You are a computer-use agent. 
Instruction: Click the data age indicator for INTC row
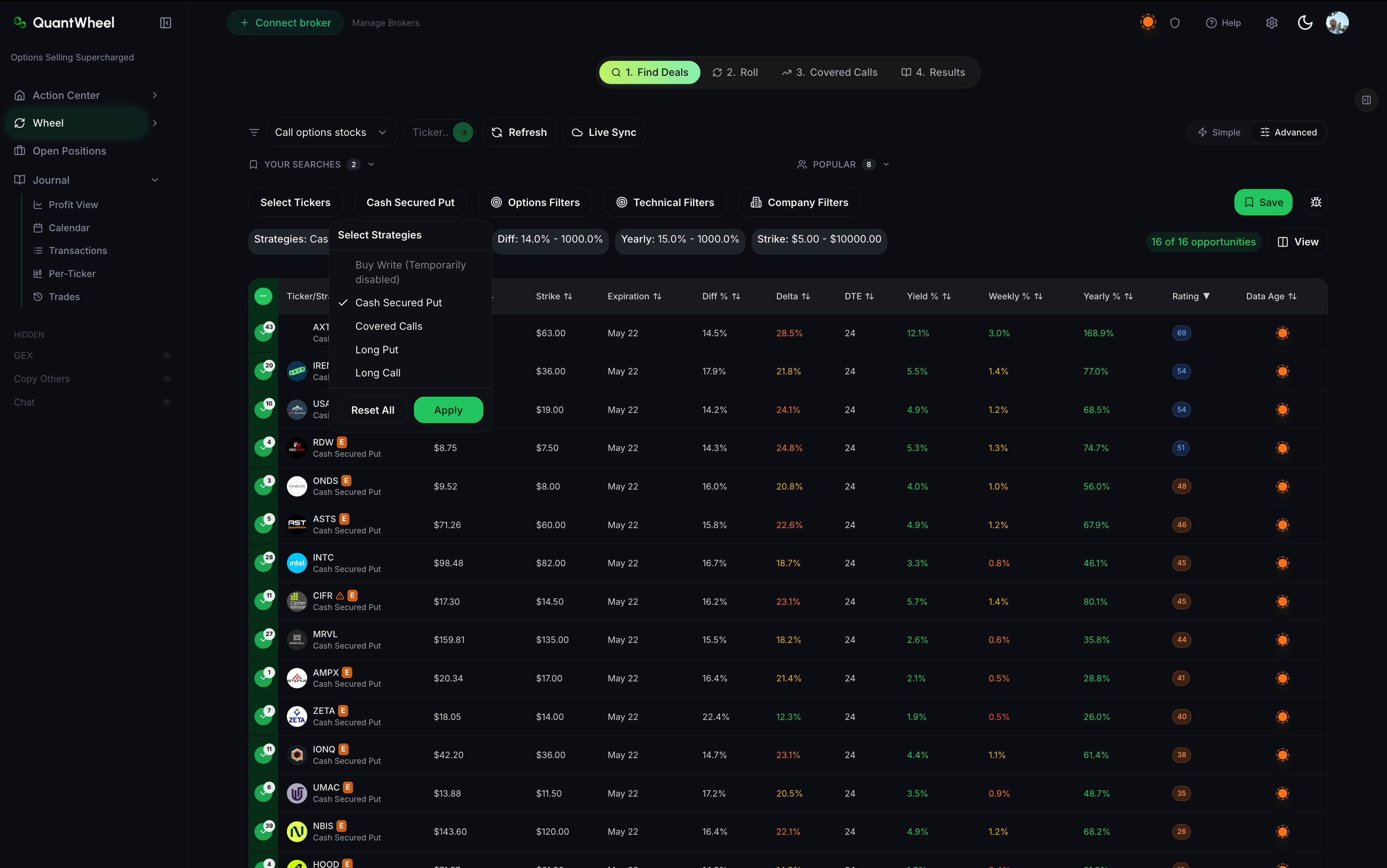(1282, 563)
